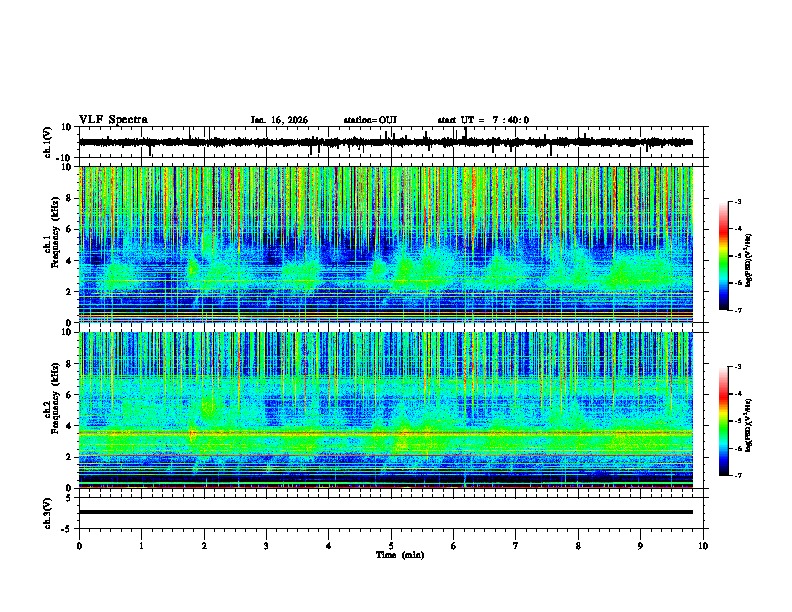Click the ch.1 spectrogram color scale bar

[x=723, y=256]
